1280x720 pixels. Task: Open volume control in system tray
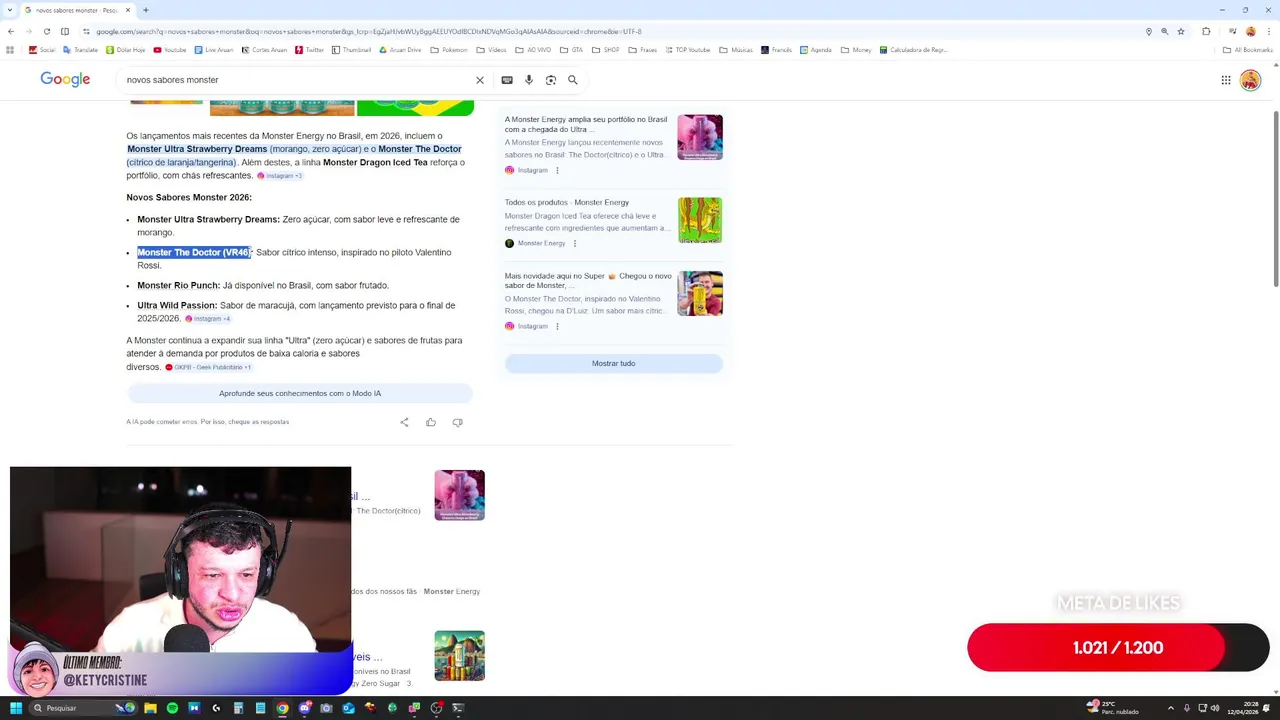coord(1215,708)
